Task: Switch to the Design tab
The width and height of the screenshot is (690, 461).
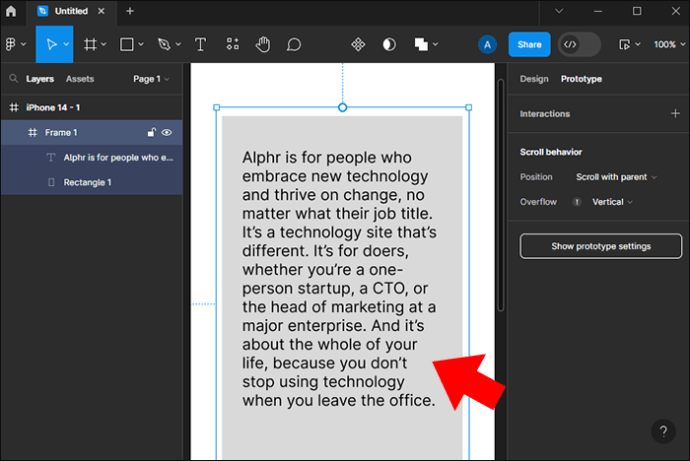Action: pos(534,79)
